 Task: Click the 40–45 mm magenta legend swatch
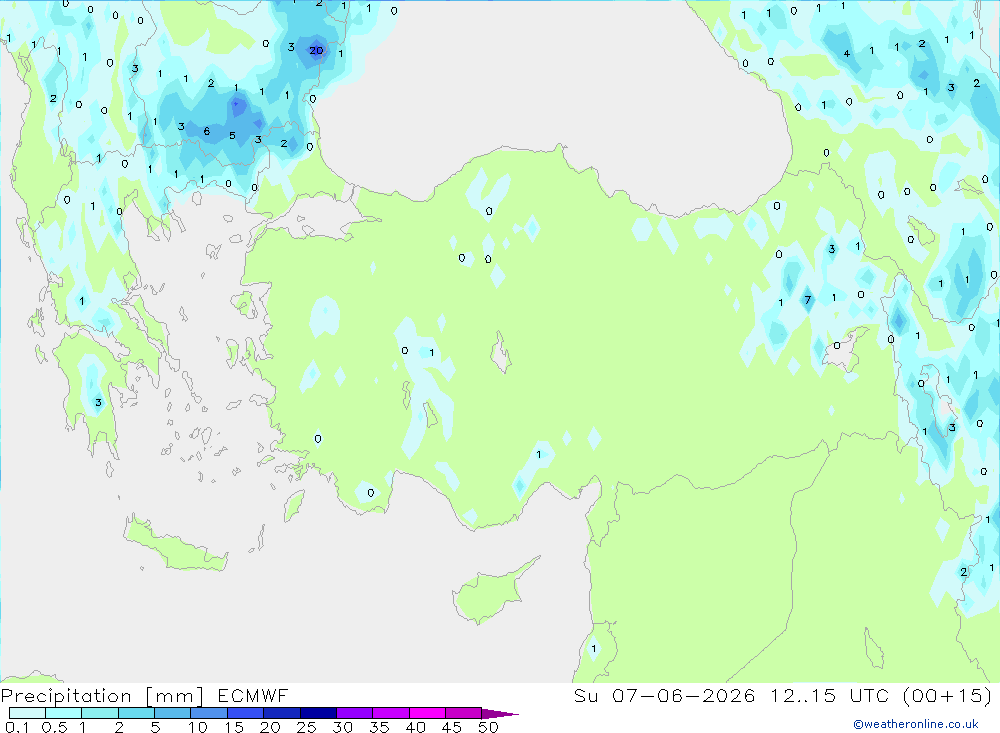pyautogui.click(x=427, y=713)
